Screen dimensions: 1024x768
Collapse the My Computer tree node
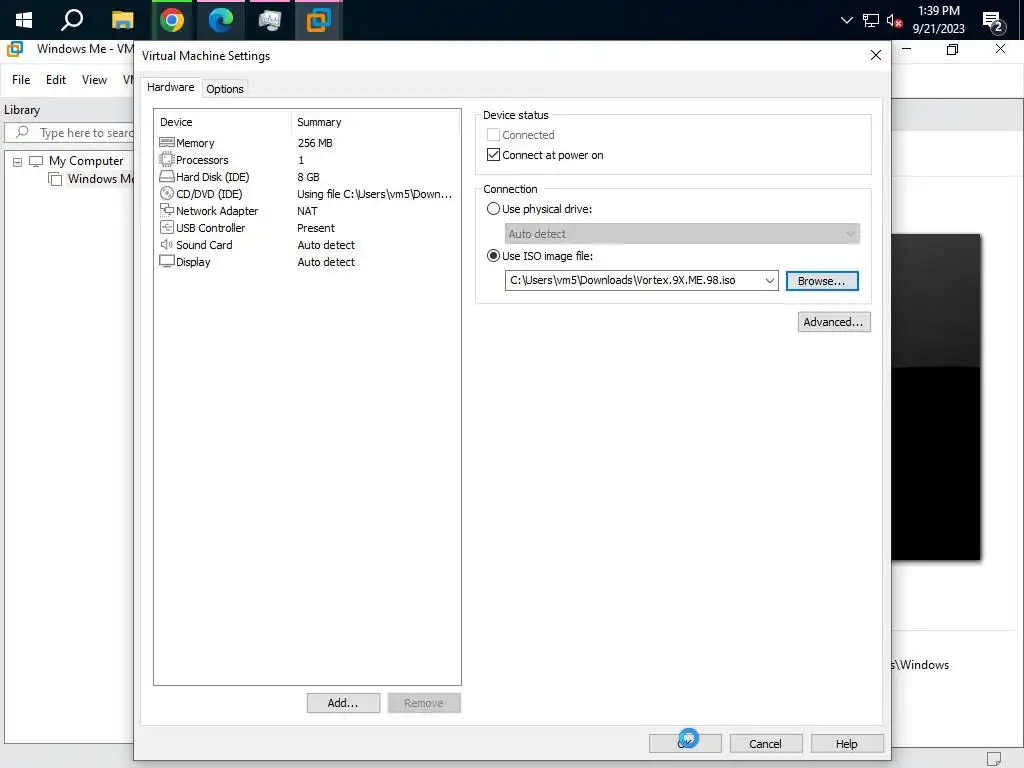(18, 161)
